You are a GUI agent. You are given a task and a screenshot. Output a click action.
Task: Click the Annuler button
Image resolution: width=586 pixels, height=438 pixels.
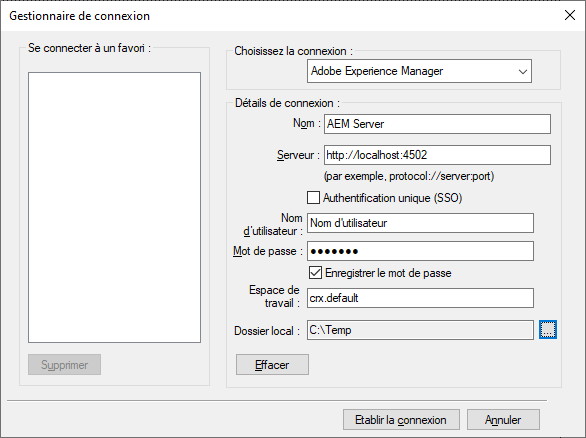pyautogui.click(x=503, y=420)
